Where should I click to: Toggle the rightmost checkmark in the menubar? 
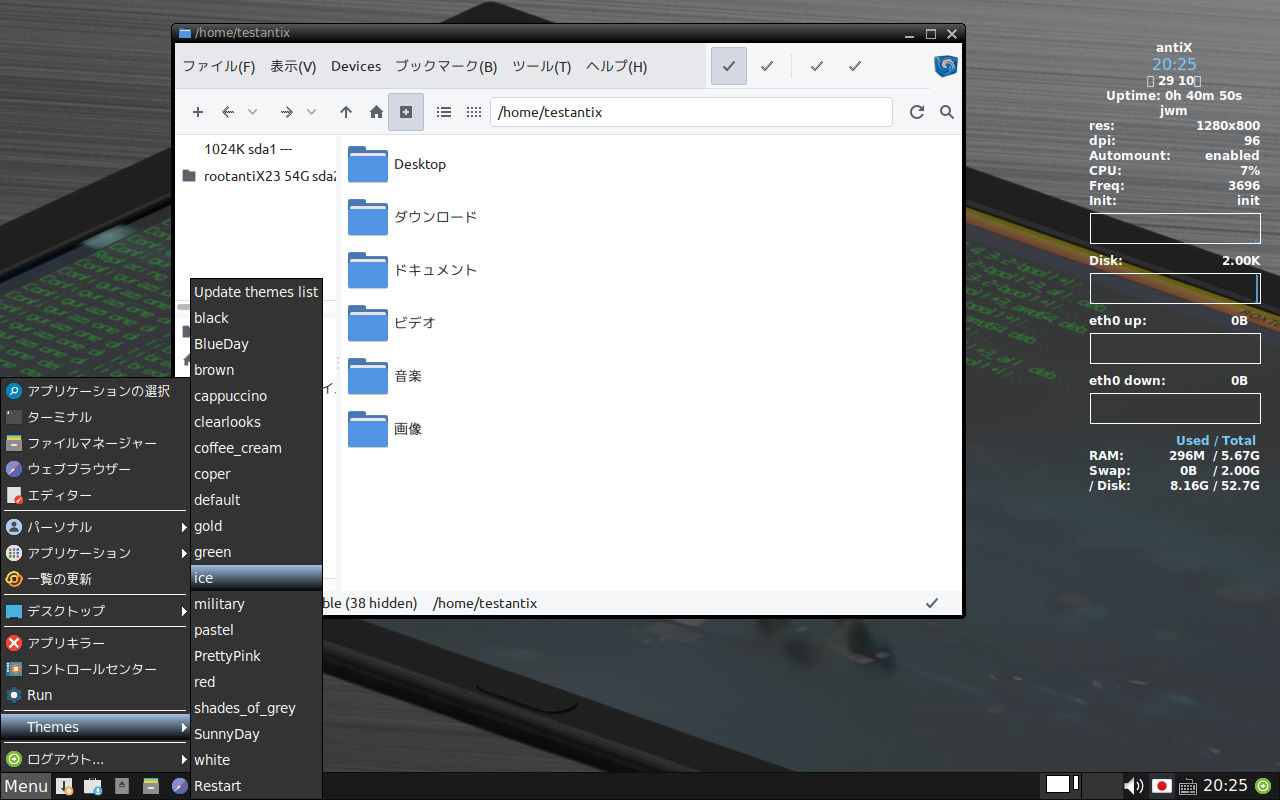pos(854,65)
